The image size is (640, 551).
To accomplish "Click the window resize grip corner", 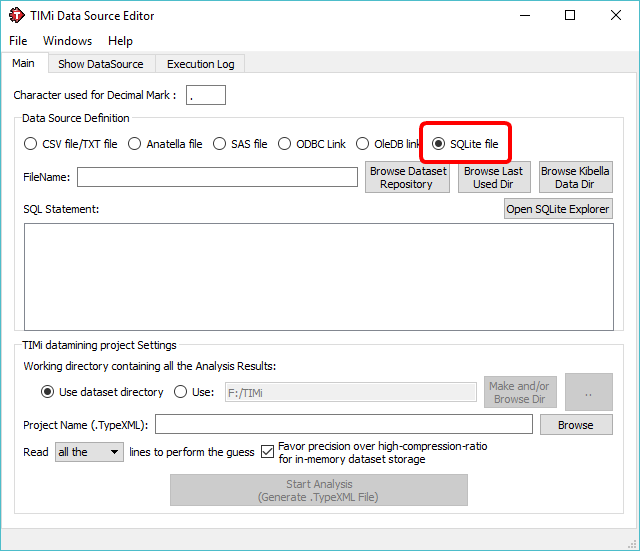I will click(632, 544).
